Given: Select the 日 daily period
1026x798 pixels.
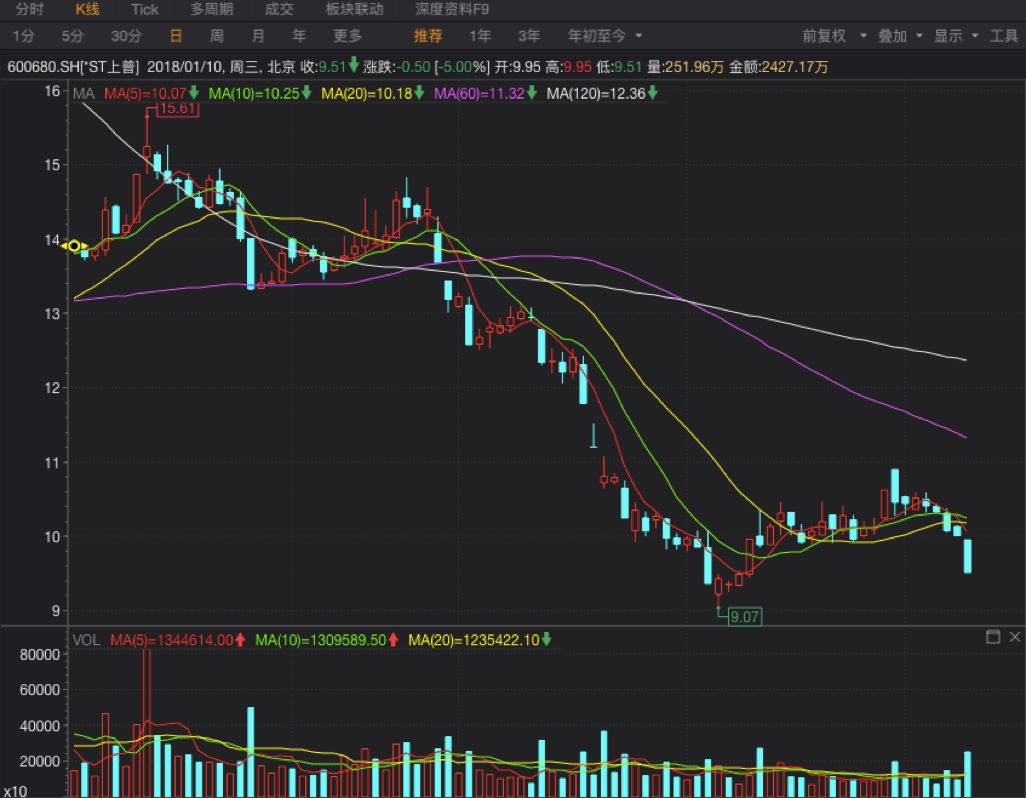Looking at the screenshot, I should 175,35.
